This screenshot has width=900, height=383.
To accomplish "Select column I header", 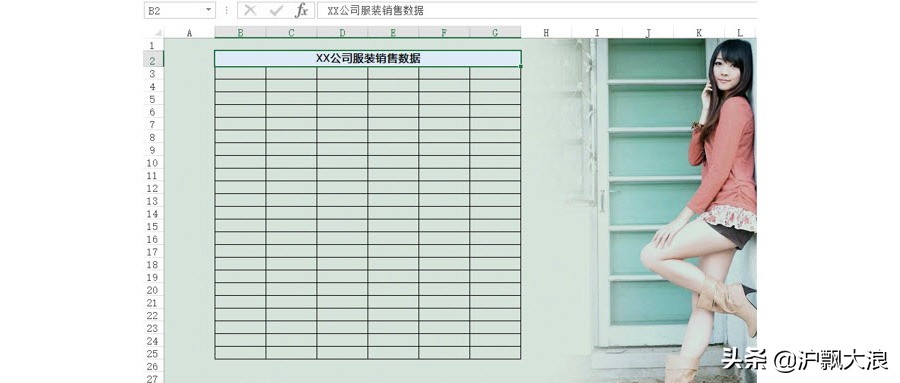I will (597, 33).
